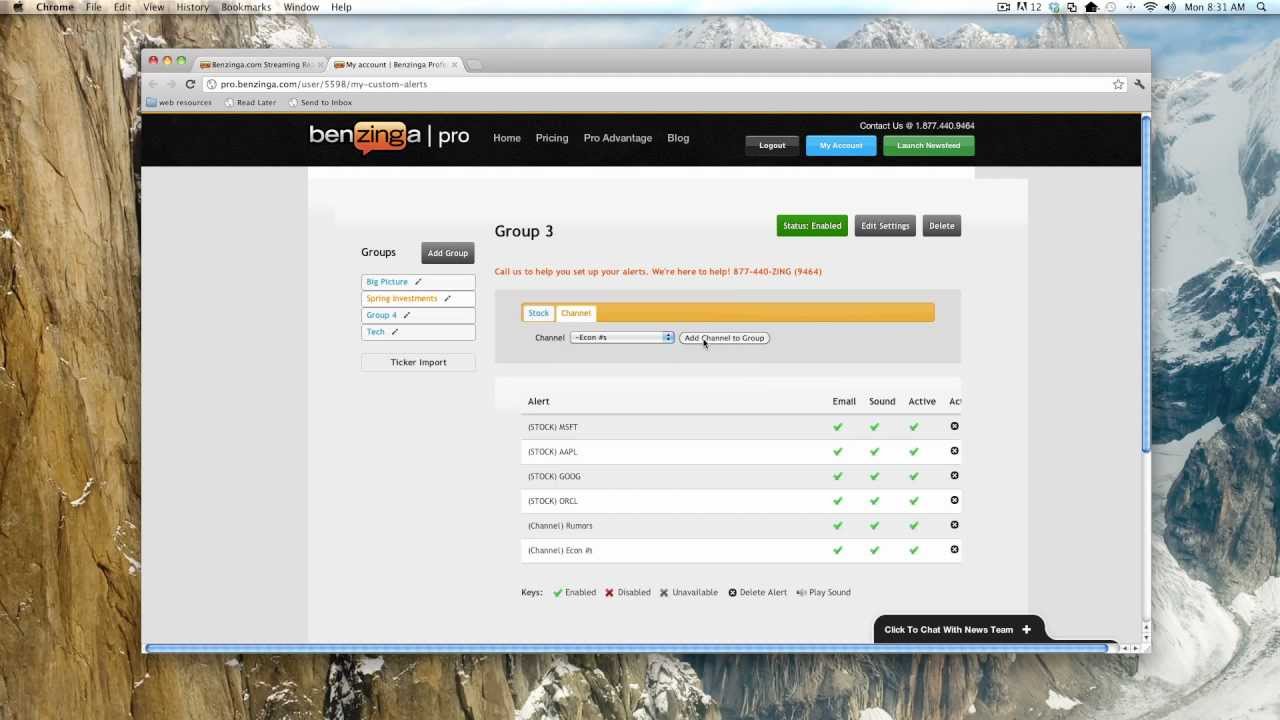The image size is (1280, 720).
Task: Toggle Active for AAPL alert
Action: point(913,452)
